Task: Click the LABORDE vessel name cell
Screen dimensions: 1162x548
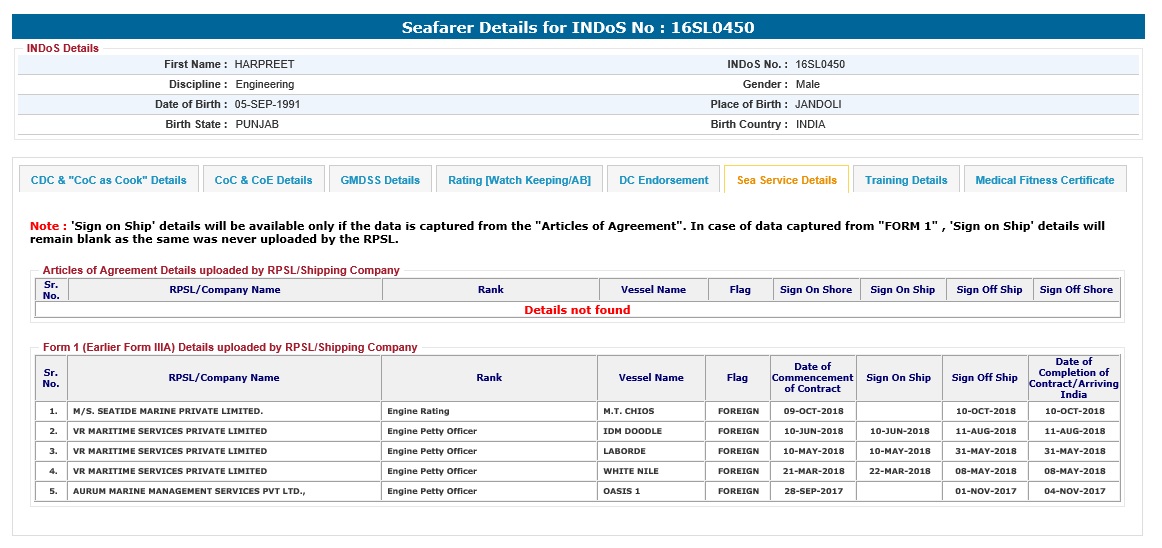Action: pyautogui.click(x=625, y=451)
